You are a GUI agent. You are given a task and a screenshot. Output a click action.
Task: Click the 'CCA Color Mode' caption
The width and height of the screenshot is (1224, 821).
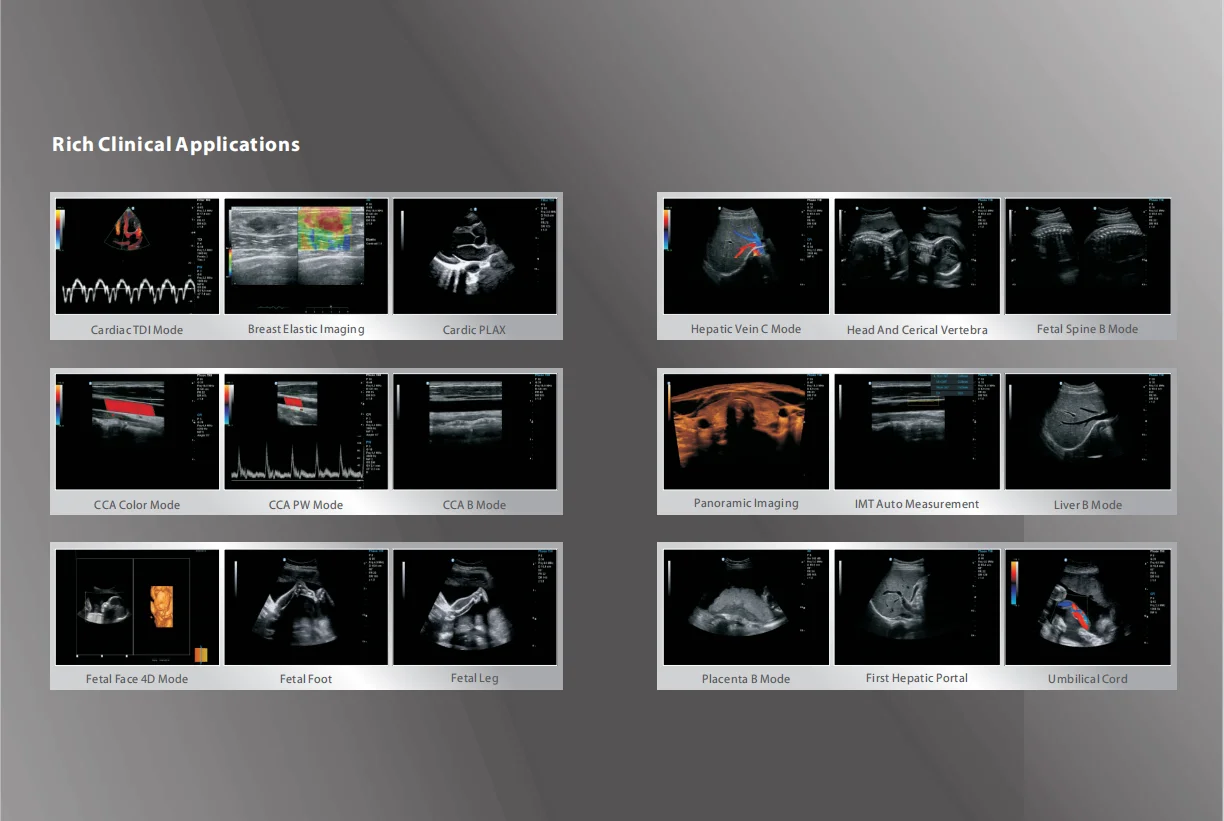tap(137, 505)
